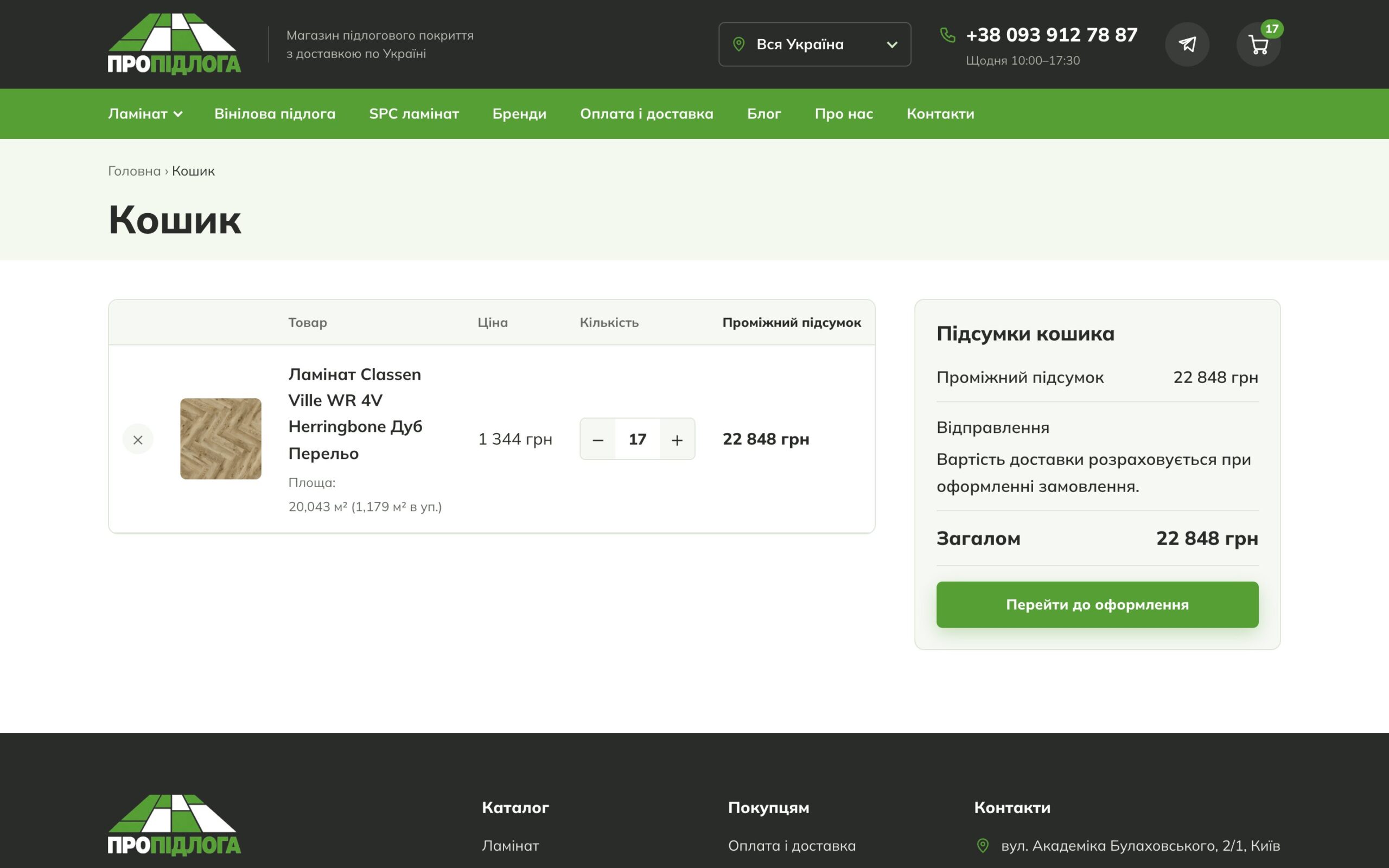Open Оплата і доставка in navigation bar
Viewport: 1389px width, 868px height.
tap(647, 114)
